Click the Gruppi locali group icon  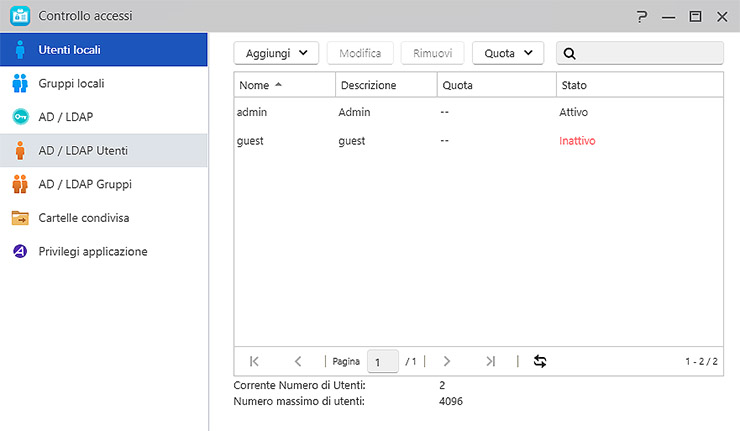coord(20,83)
